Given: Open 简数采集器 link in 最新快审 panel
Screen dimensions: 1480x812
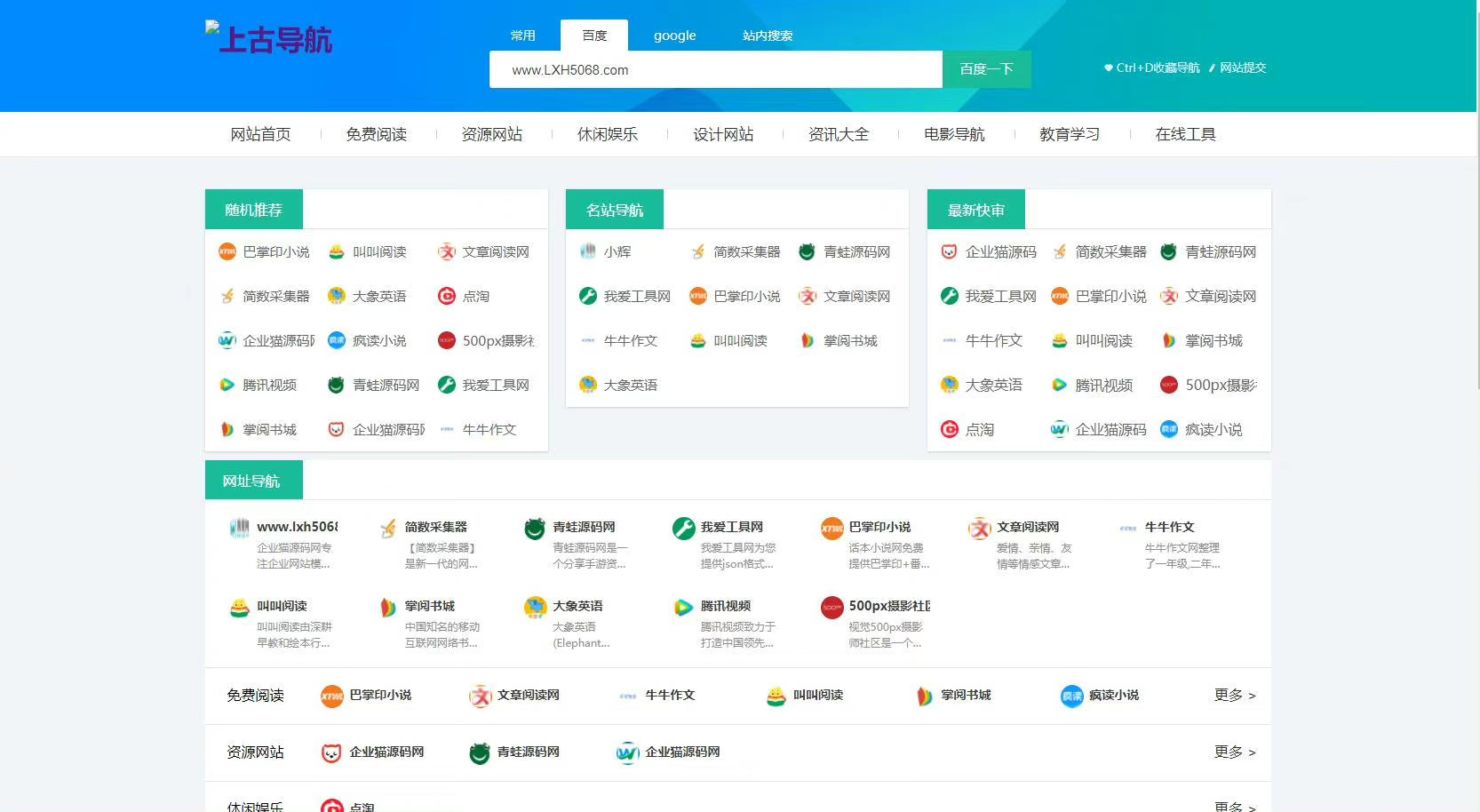Looking at the screenshot, I should [1110, 251].
